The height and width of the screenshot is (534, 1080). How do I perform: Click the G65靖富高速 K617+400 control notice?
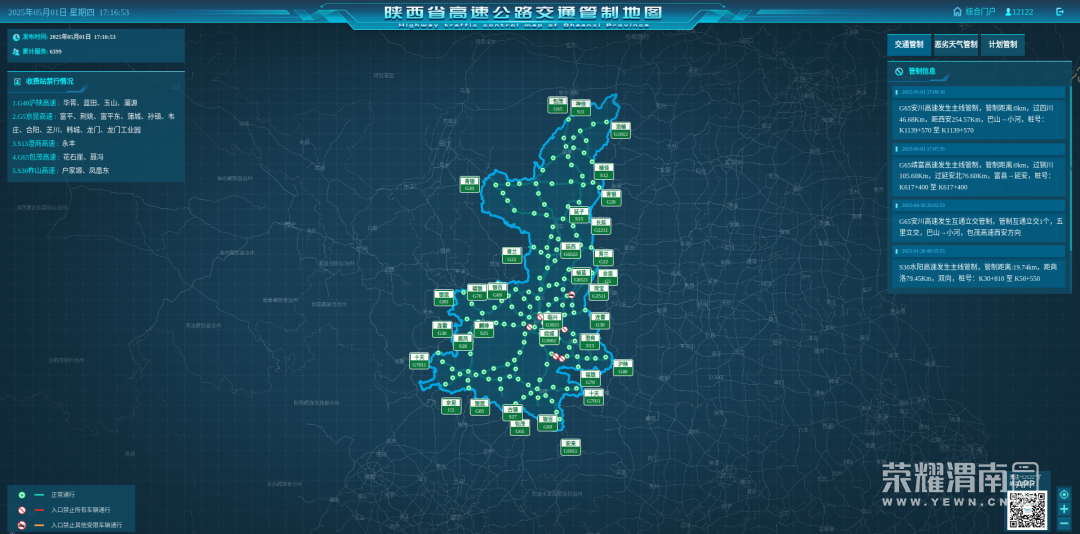pyautogui.click(x=979, y=175)
